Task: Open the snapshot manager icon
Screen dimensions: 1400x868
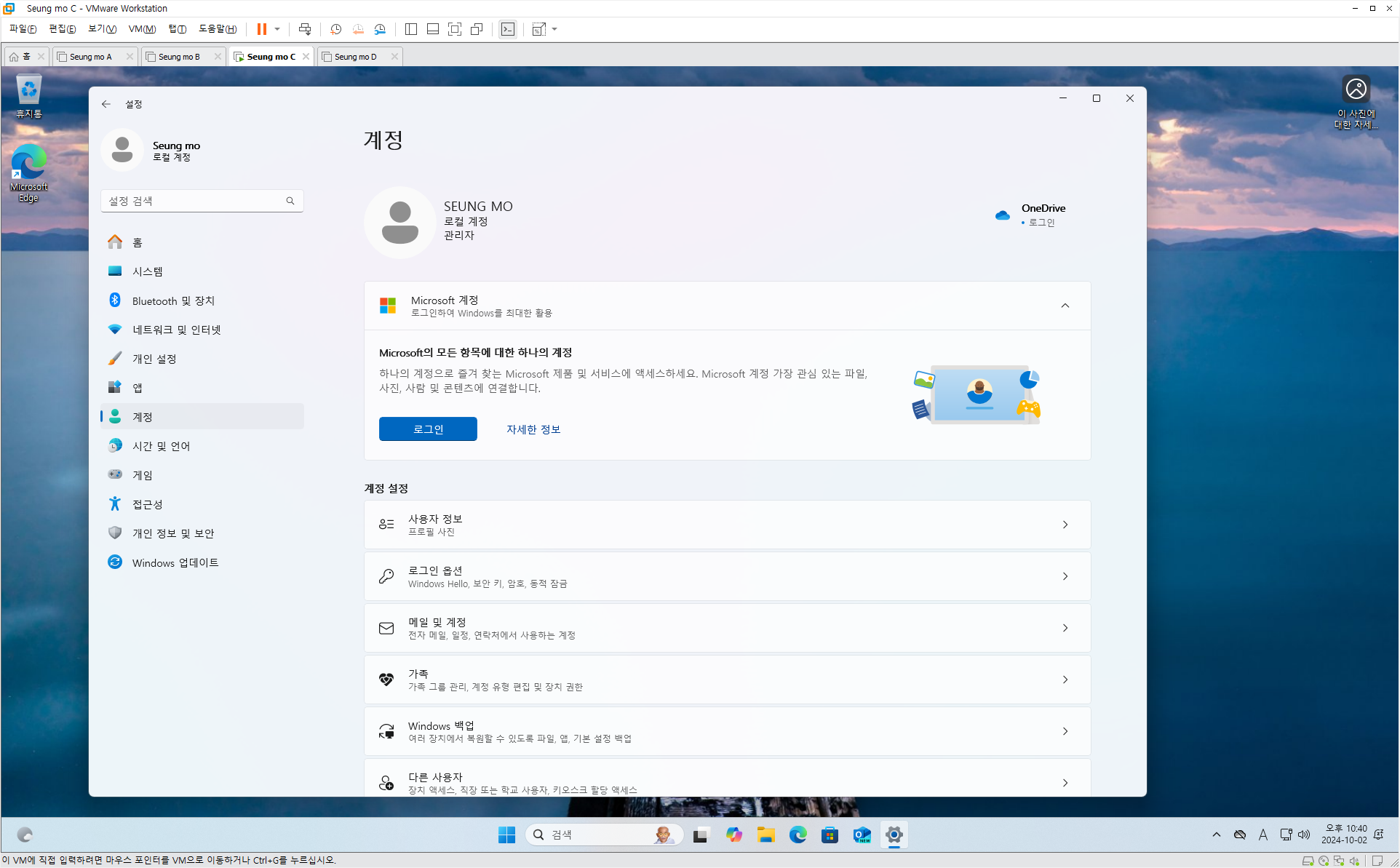Action: pyautogui.click(x=380, y=29)
